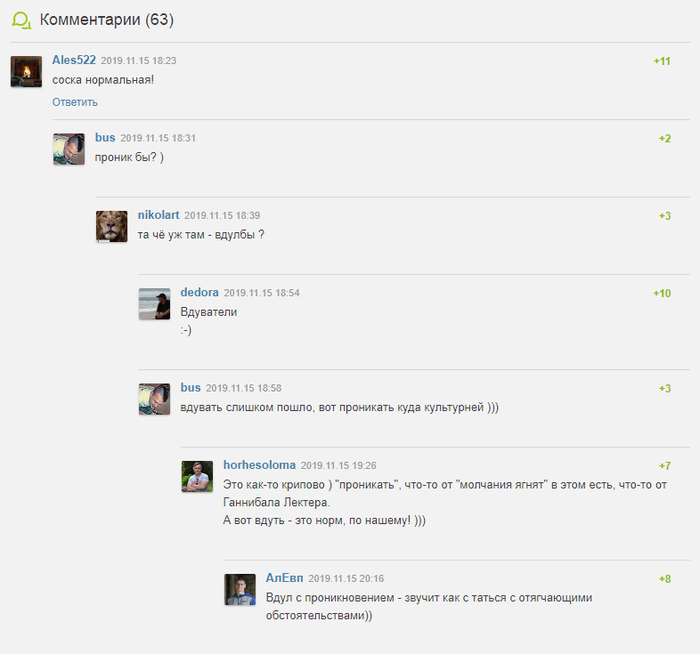Click АлЕвп's avatar photo

point(240,589)
